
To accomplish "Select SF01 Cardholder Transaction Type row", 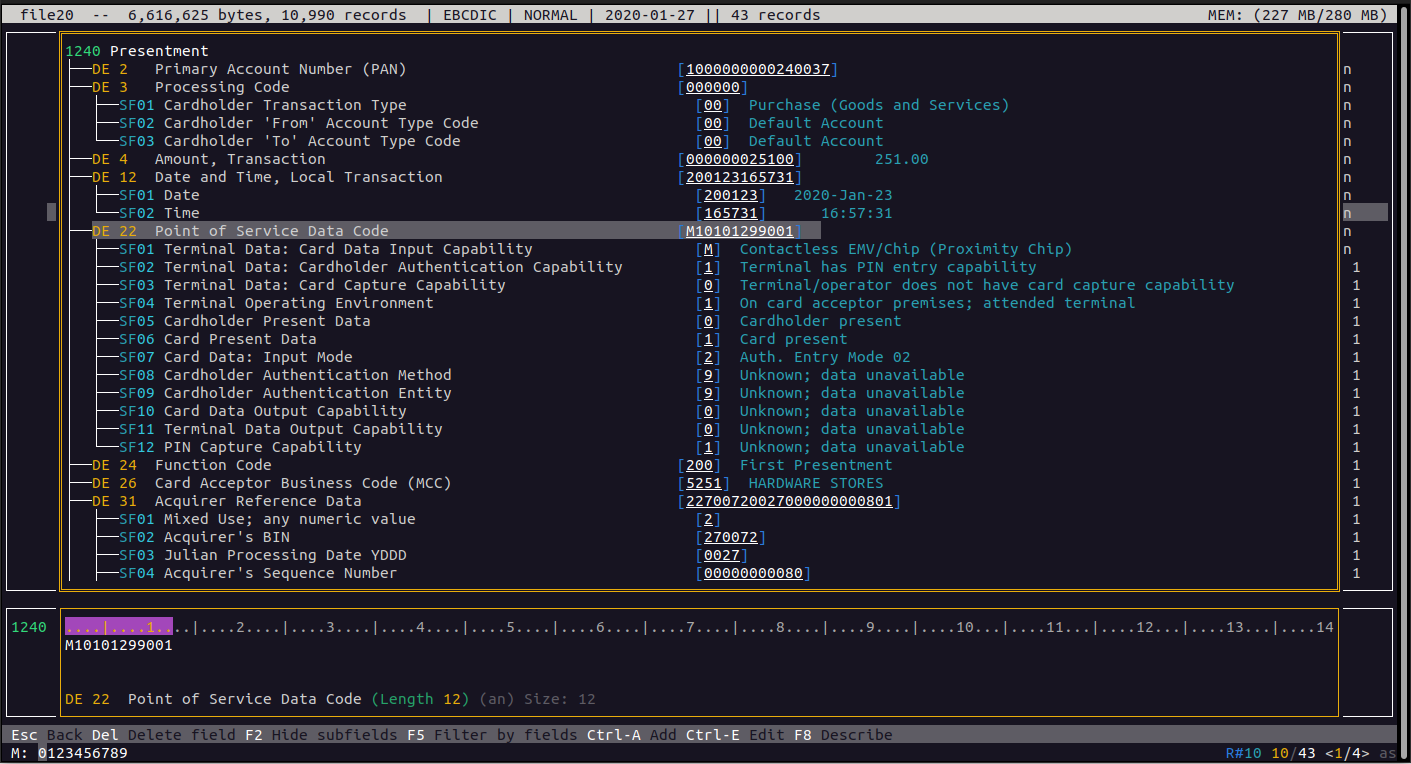I will 284,105.
